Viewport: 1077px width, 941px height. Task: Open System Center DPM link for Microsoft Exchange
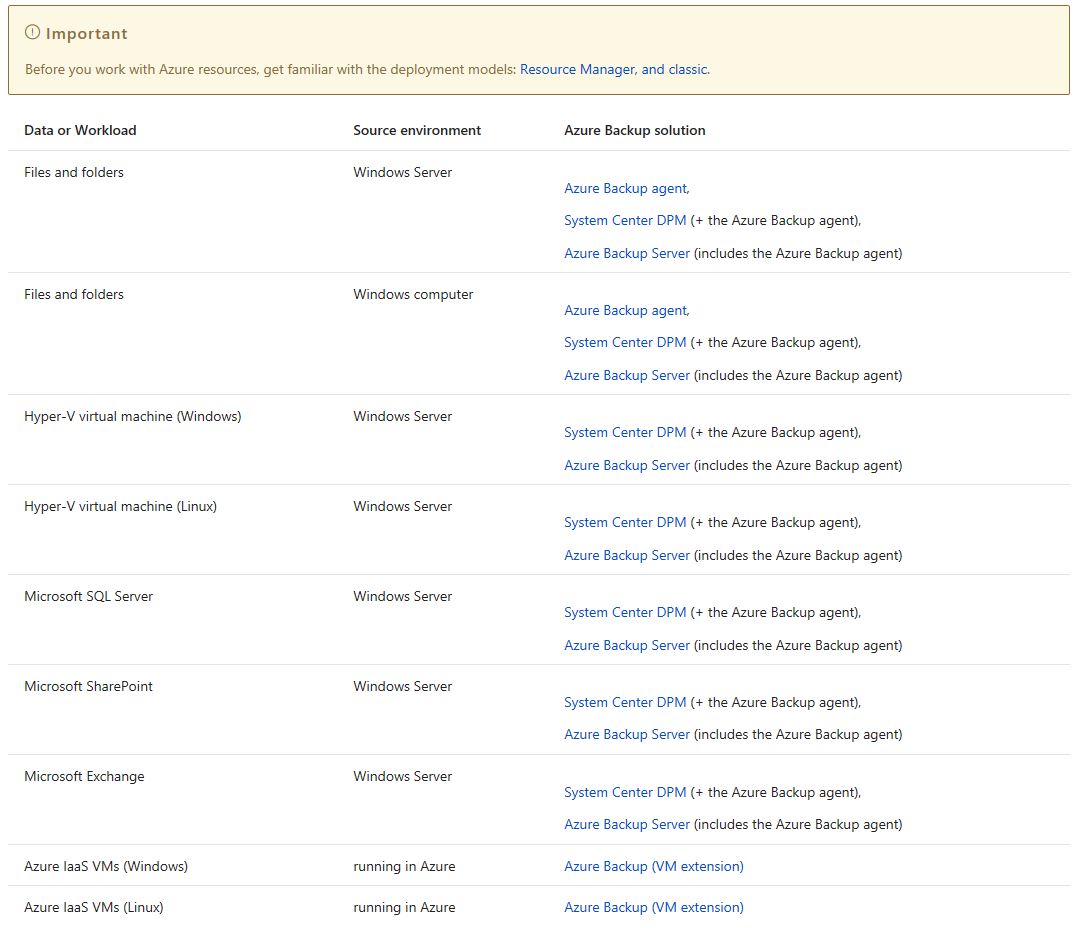click(625, 793)
